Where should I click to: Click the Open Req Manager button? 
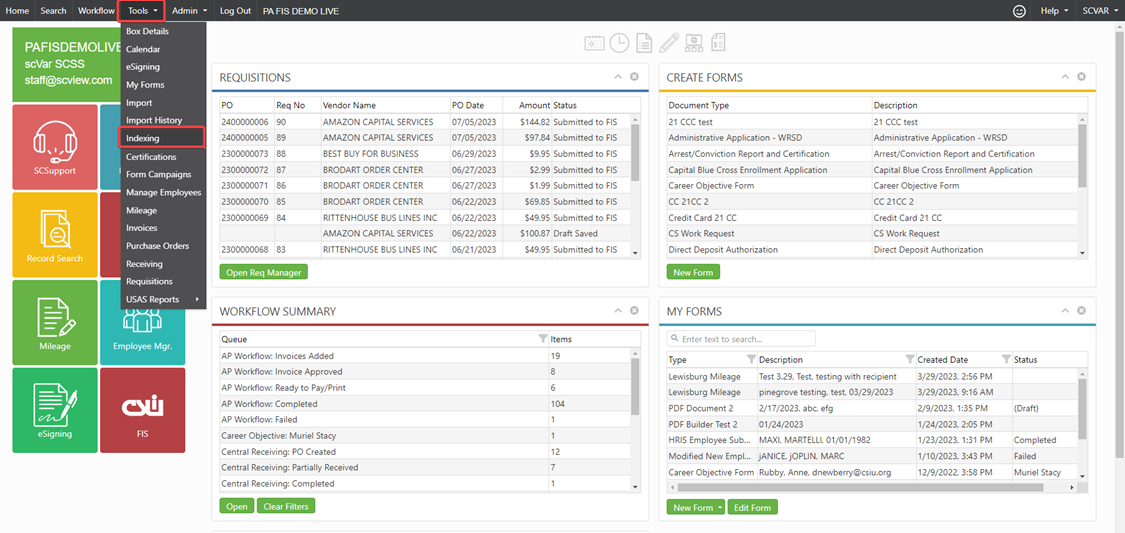click(x=264, y=272)
